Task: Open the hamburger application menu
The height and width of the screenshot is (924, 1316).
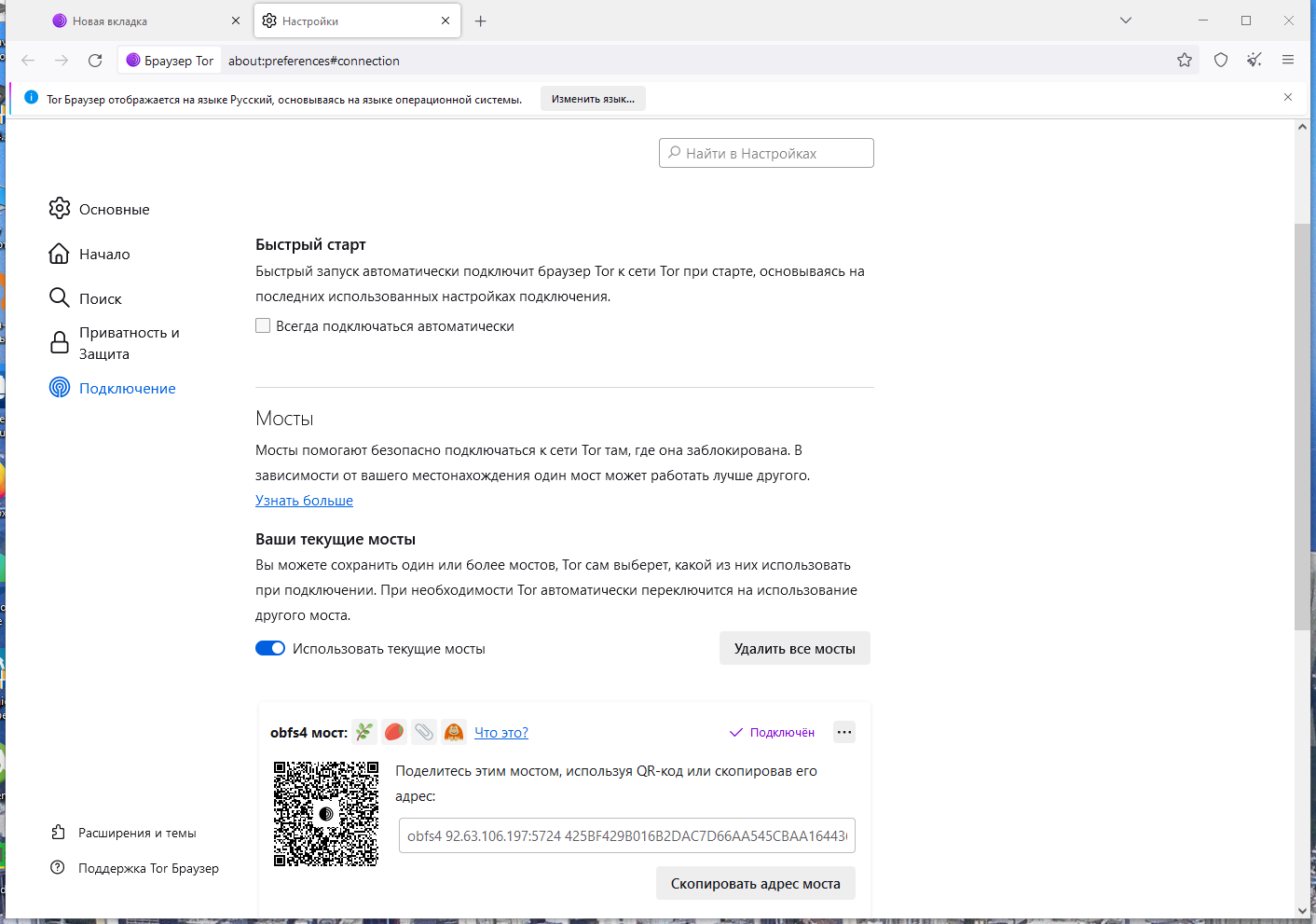Action: click(1288, 61)
